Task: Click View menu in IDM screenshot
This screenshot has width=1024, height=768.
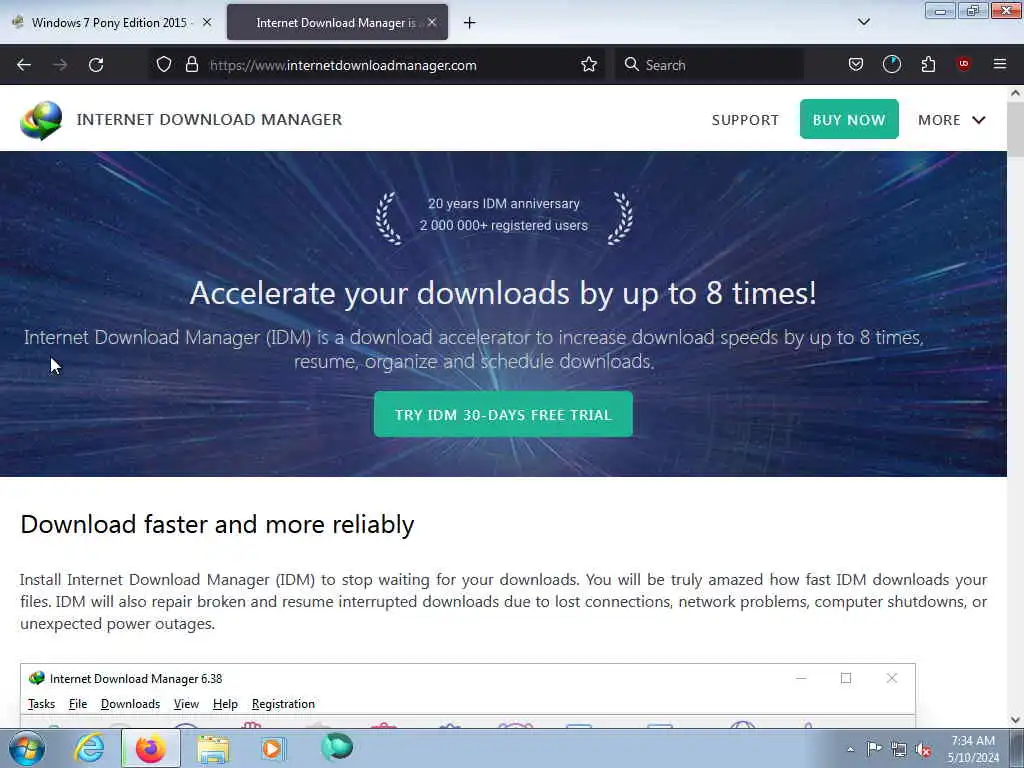Action: click(186, 704)
